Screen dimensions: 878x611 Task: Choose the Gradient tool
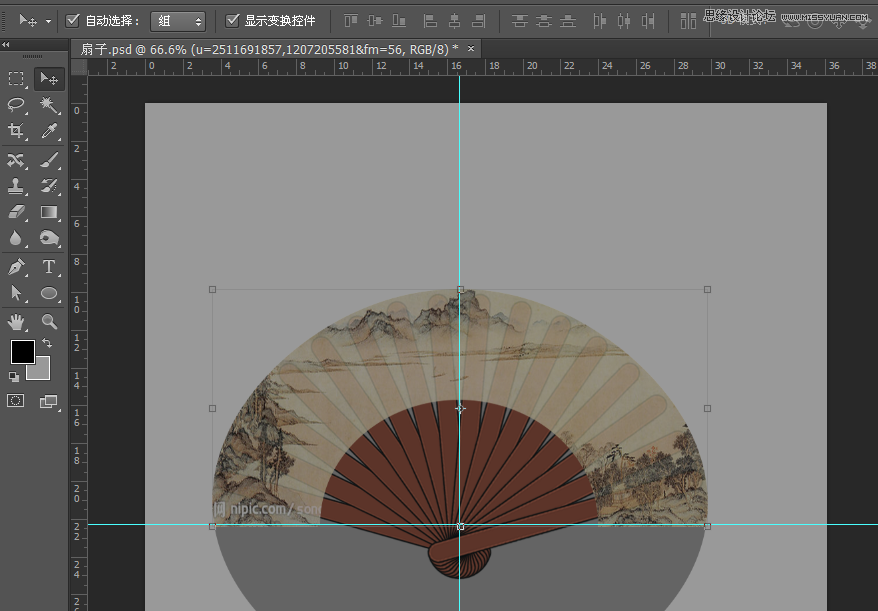(49, 212)
